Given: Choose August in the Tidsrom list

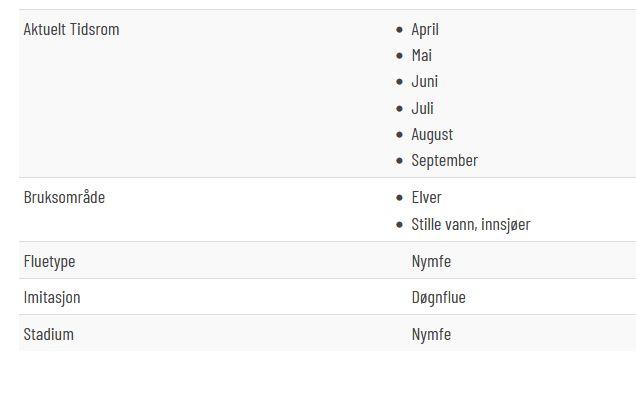Looking at the screenshot, I should tap(432, 135).
